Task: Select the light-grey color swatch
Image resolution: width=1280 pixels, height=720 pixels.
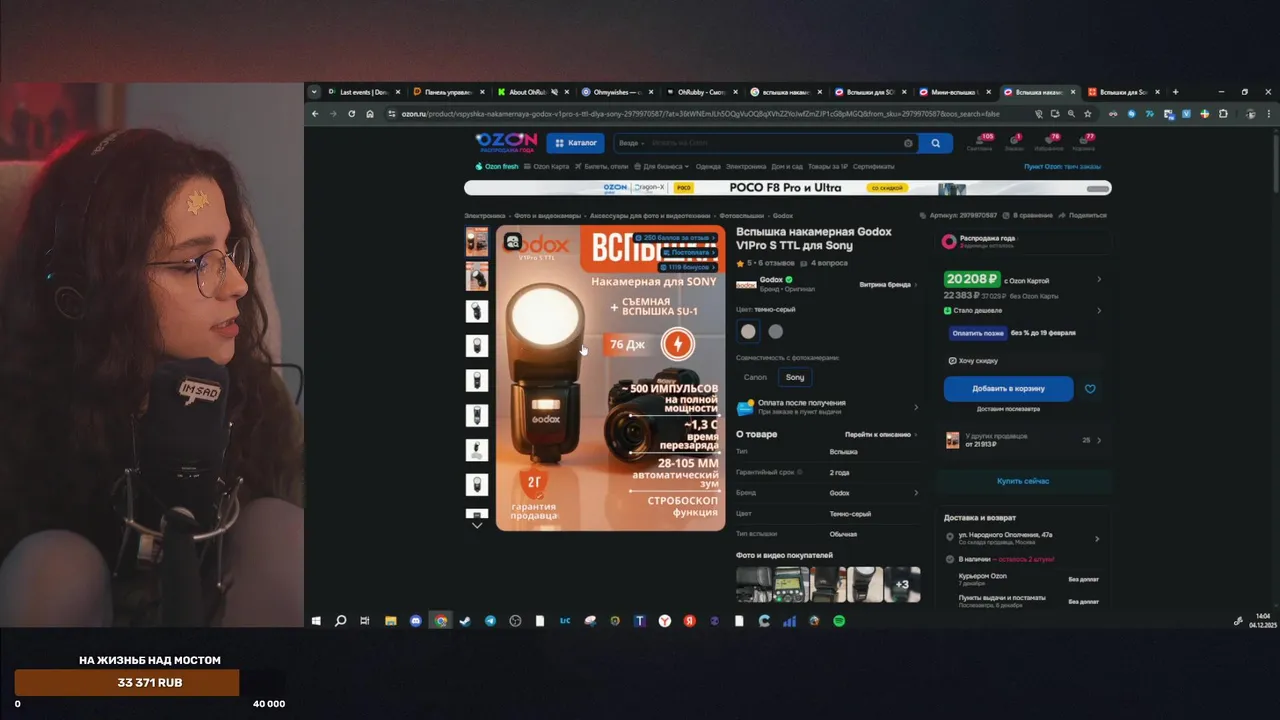Action: pos(748,331)
